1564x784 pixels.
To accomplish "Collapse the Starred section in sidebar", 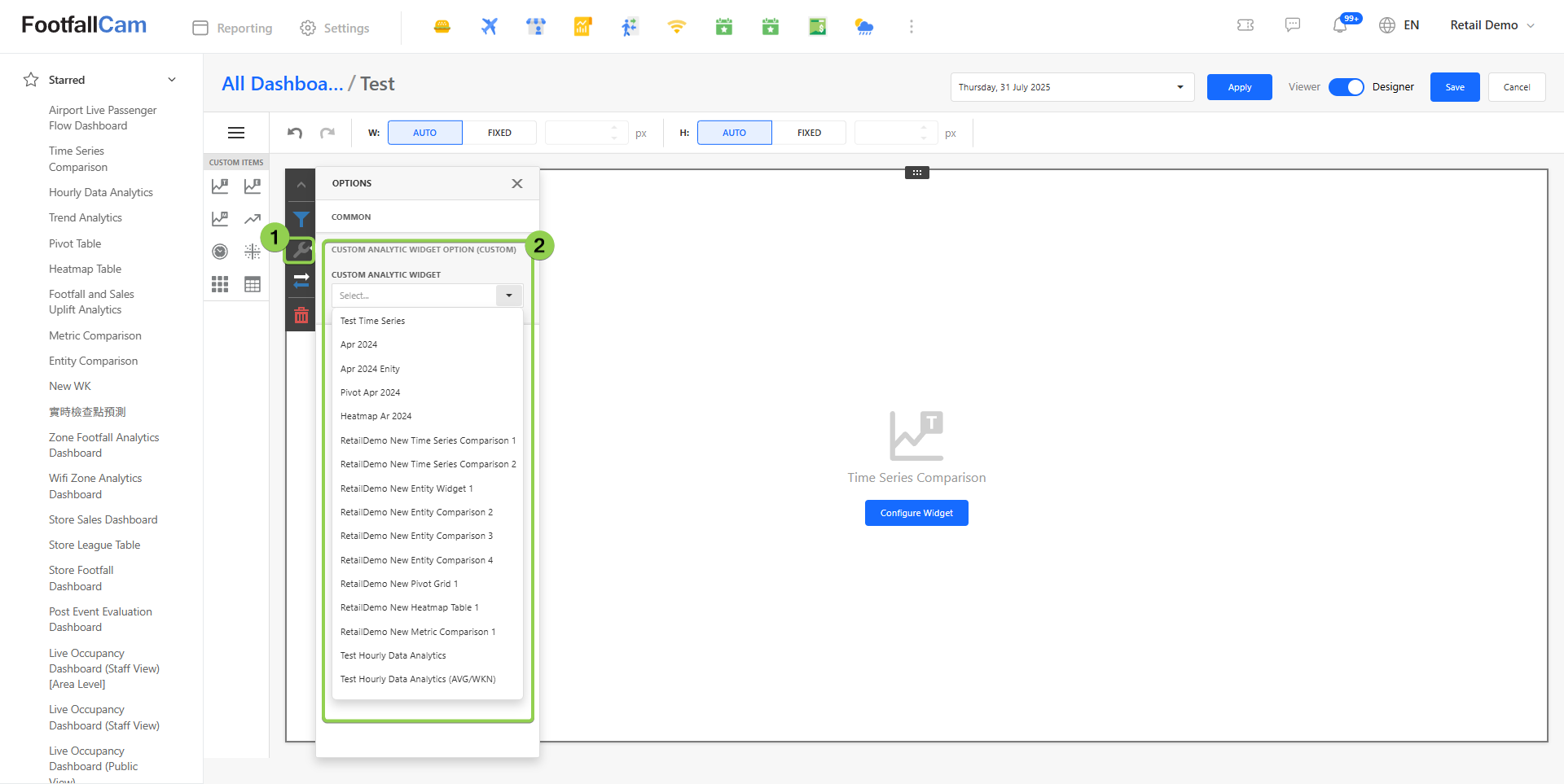I will [x=172, y=80].
